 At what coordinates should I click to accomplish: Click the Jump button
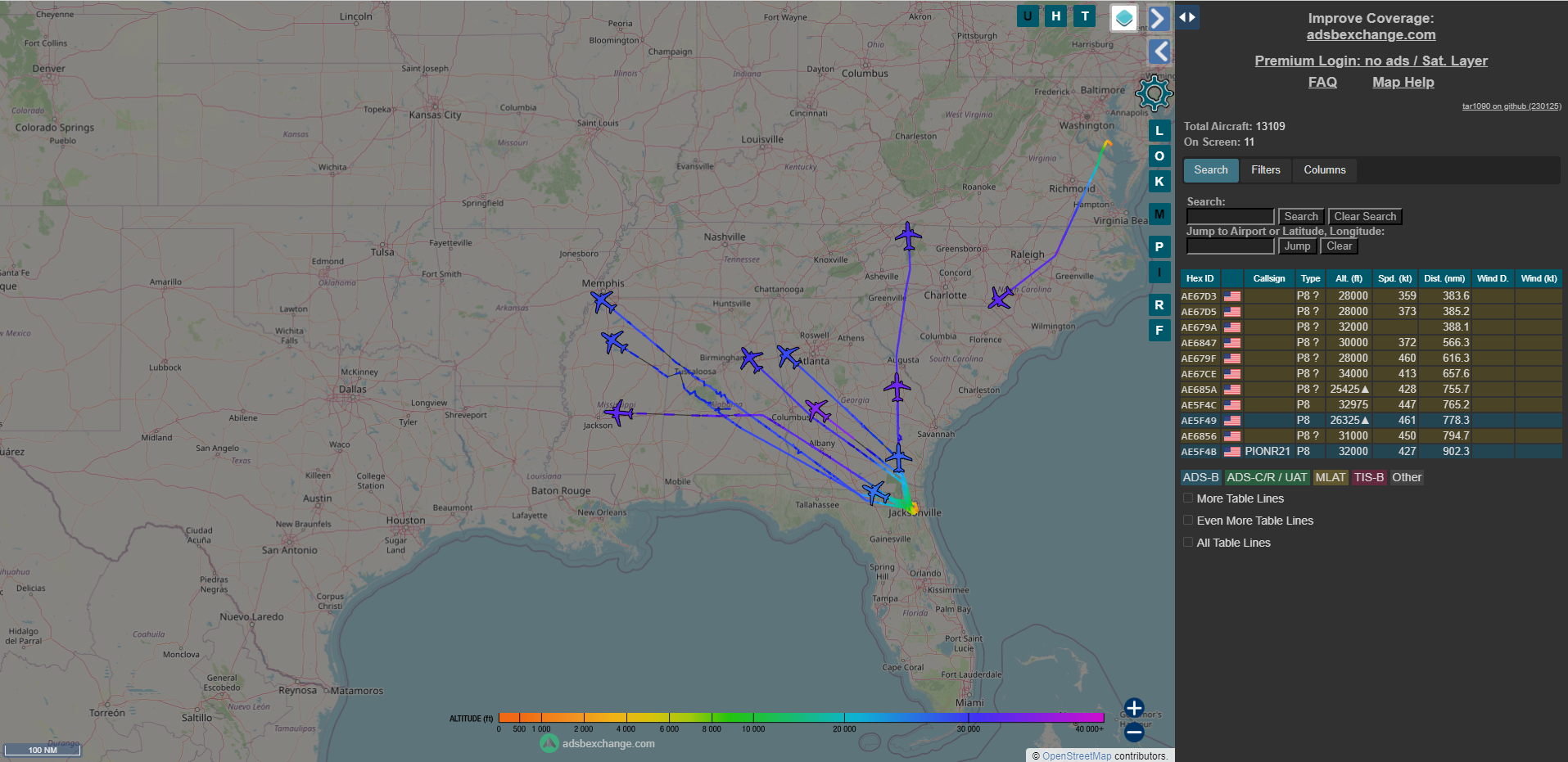tap(1297, 246)
